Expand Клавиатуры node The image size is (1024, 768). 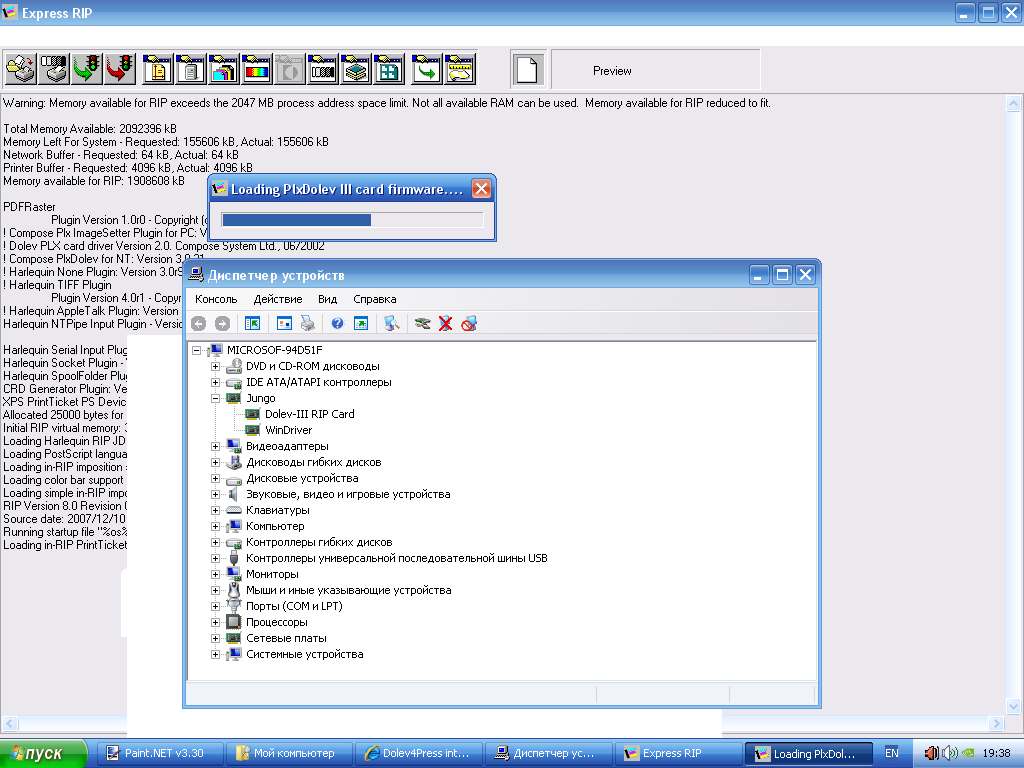click(x=216, y=511)
